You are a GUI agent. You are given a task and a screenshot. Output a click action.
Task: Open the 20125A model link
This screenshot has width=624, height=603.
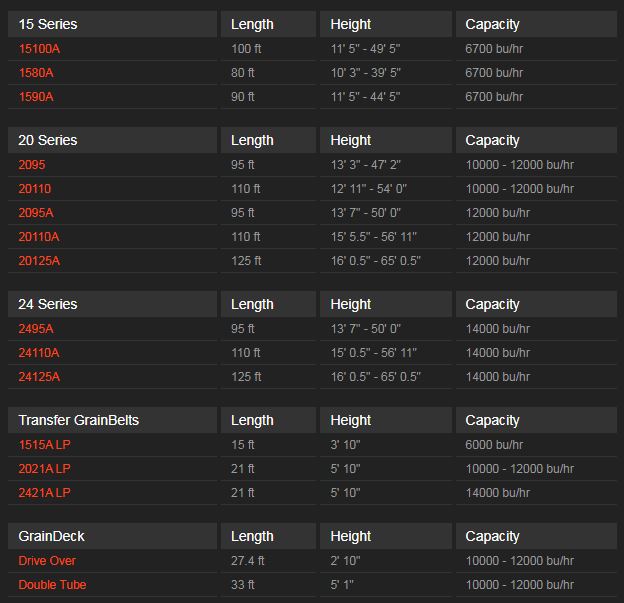[x=39, y=261]
